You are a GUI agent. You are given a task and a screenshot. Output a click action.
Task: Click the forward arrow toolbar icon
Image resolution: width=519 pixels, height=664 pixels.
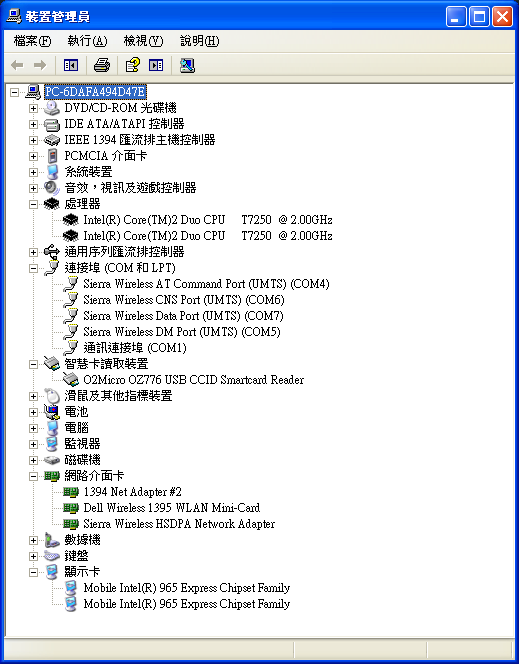click(x=40, y=65)
